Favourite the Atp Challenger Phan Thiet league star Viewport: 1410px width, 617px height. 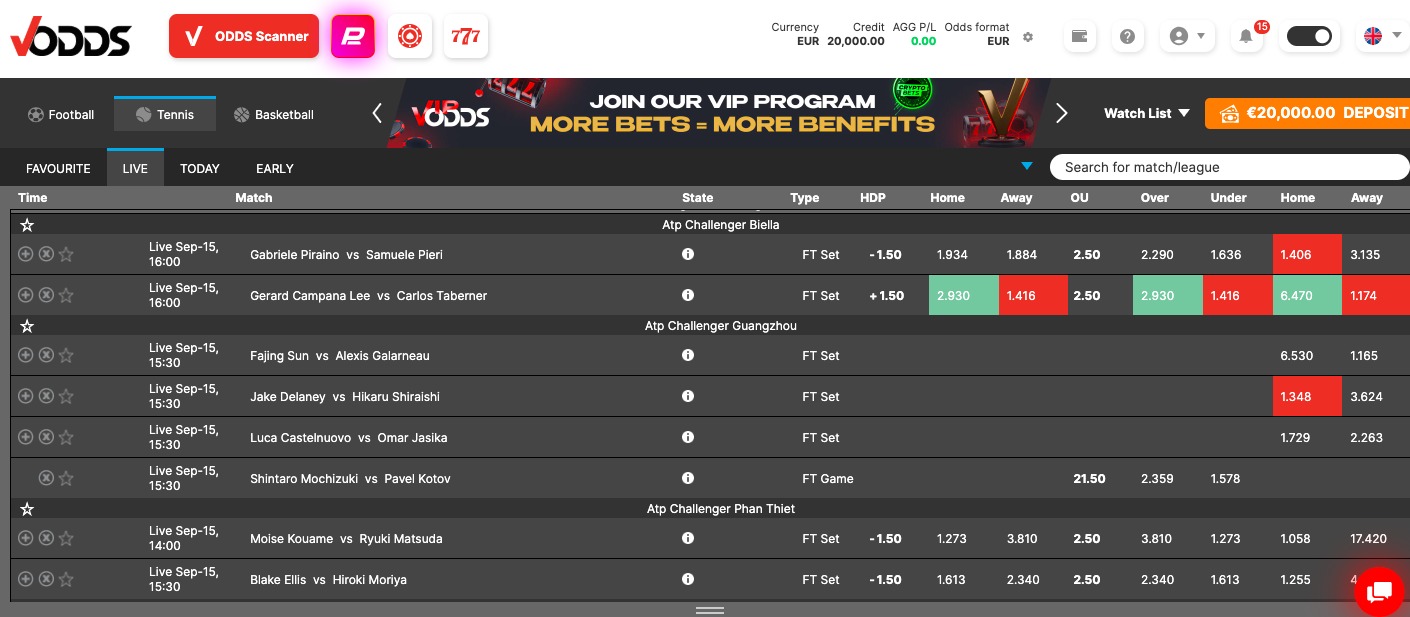(27, 509)
